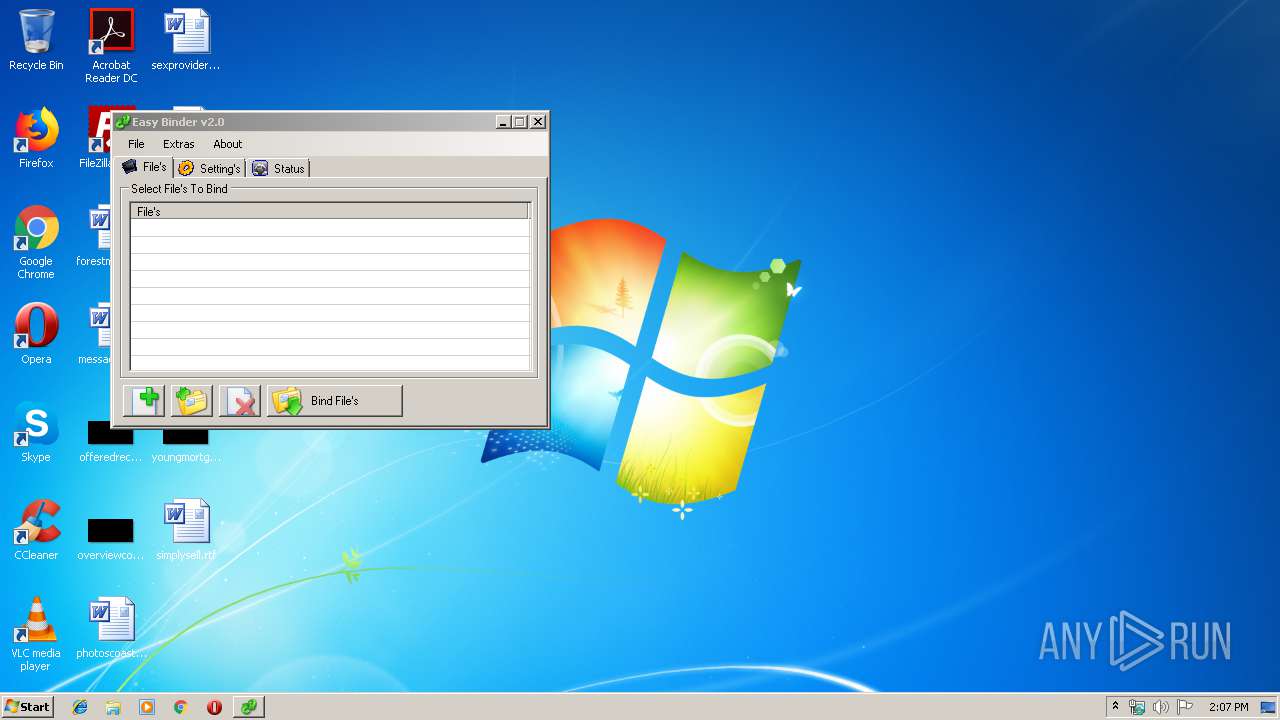This screenshot has width=1280, height=720.
Task: Open Opera from the taskbar
Action: click(x=214, y=707)
